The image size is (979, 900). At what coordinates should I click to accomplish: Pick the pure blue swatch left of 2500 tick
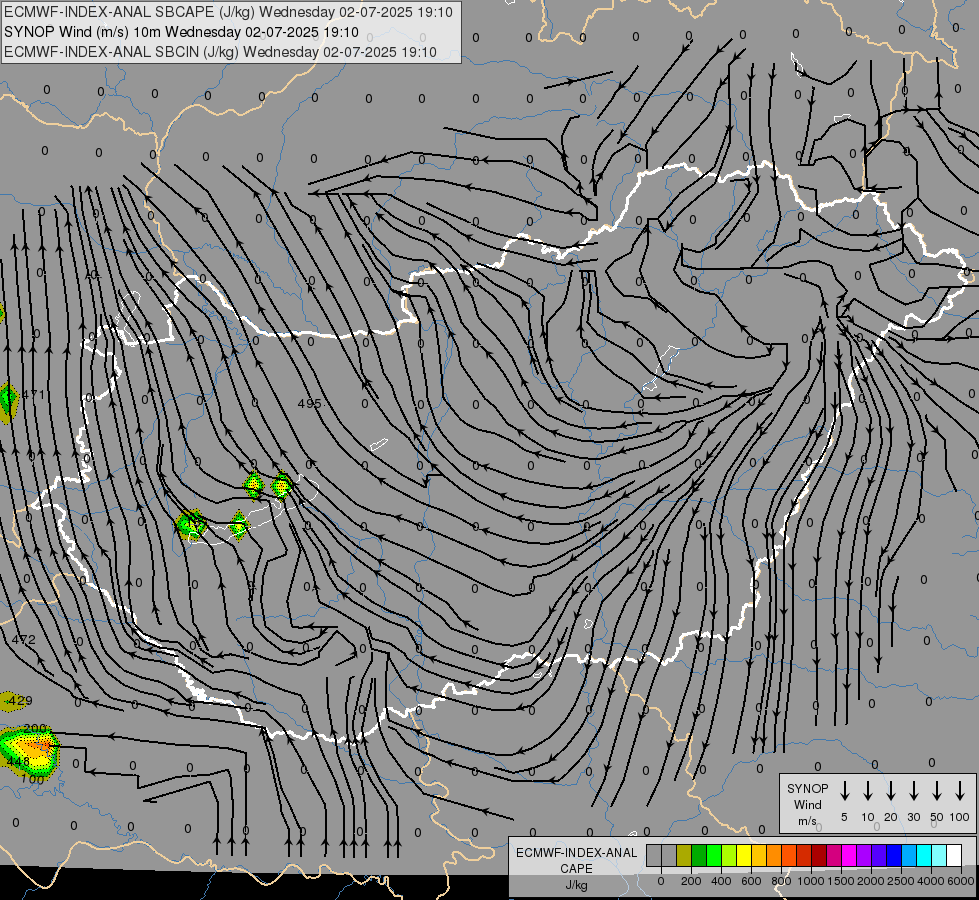pos(893,855)
